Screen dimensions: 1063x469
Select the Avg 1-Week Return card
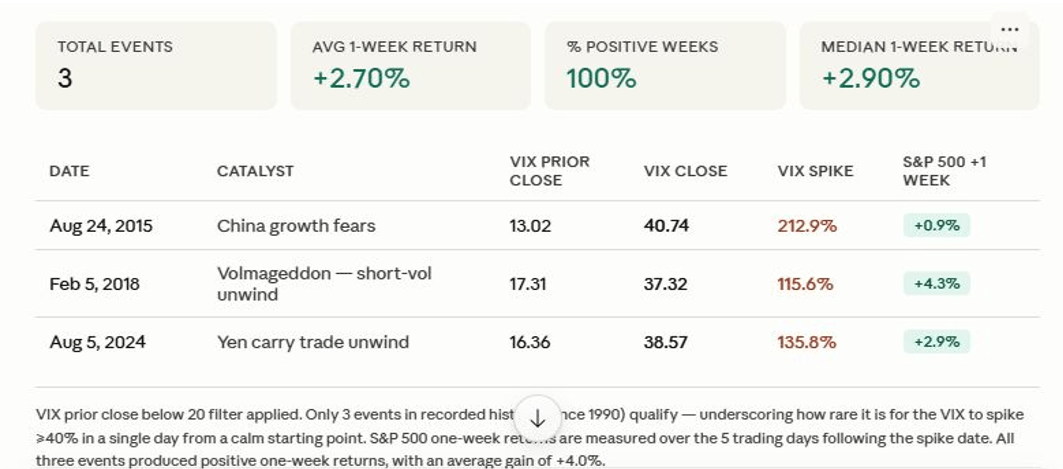tap(411, 66)
